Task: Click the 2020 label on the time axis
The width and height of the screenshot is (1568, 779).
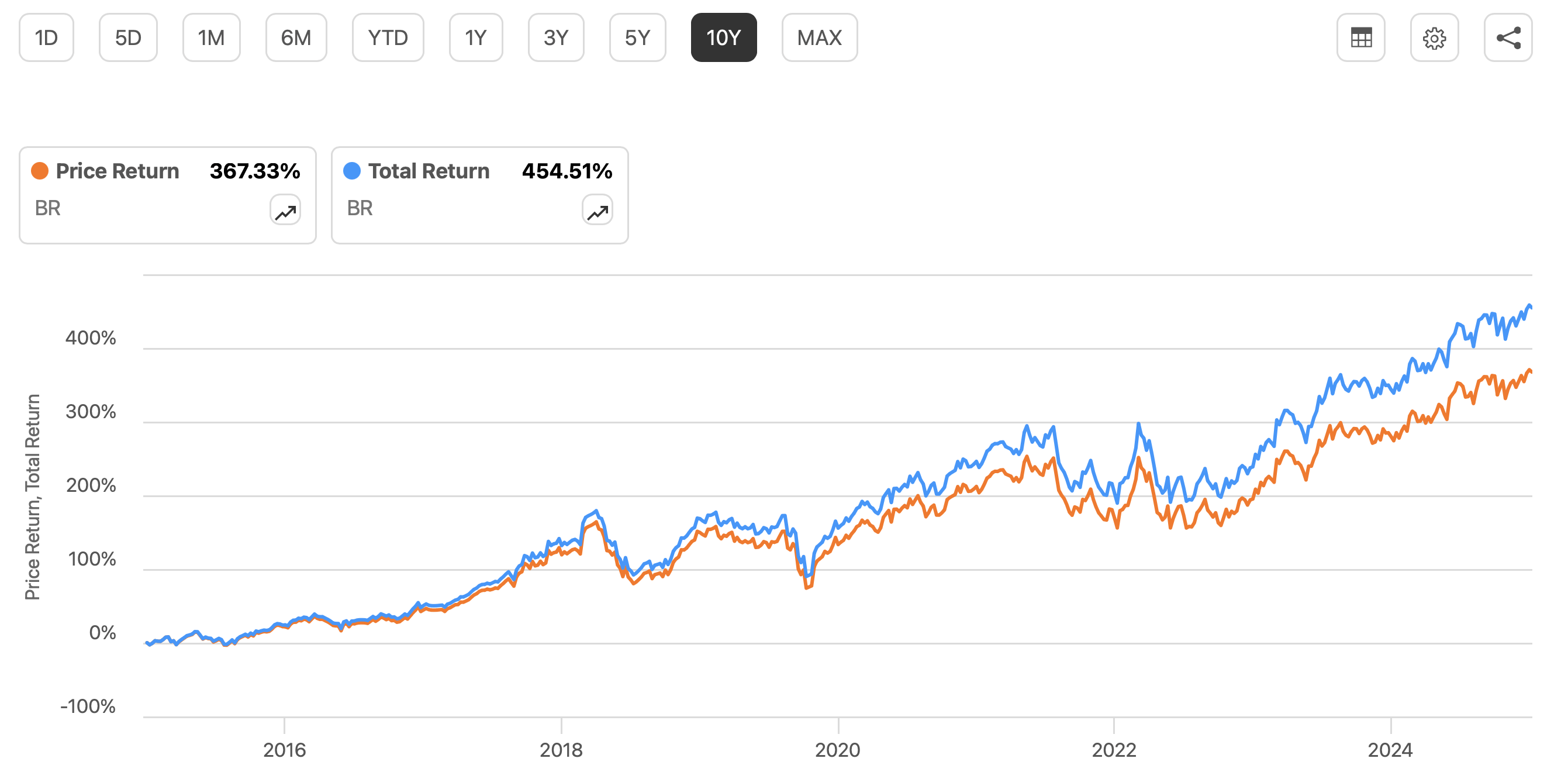Action: click(x=838, y=750)
